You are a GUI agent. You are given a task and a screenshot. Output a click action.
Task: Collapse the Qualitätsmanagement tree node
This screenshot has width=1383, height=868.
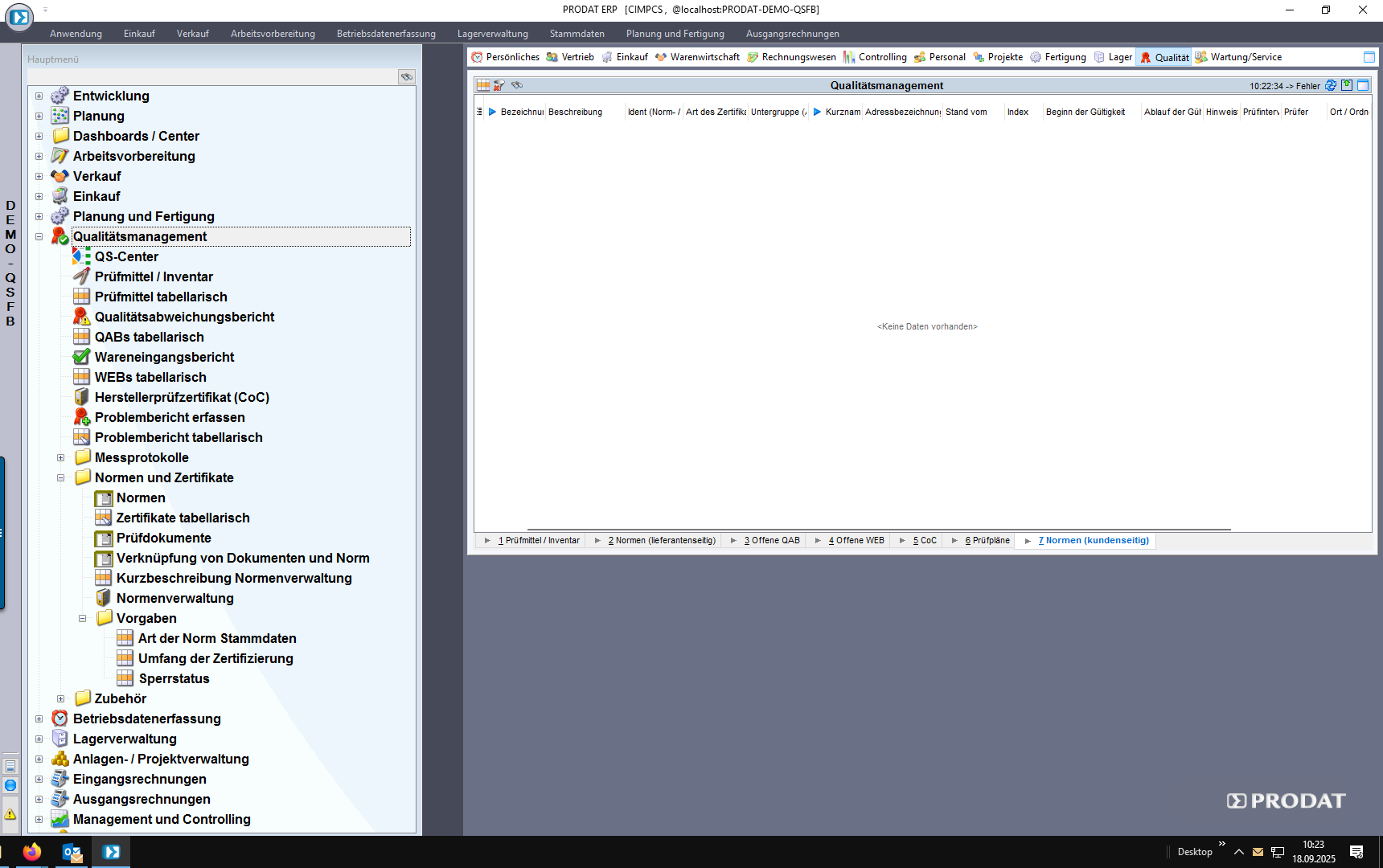39,236
